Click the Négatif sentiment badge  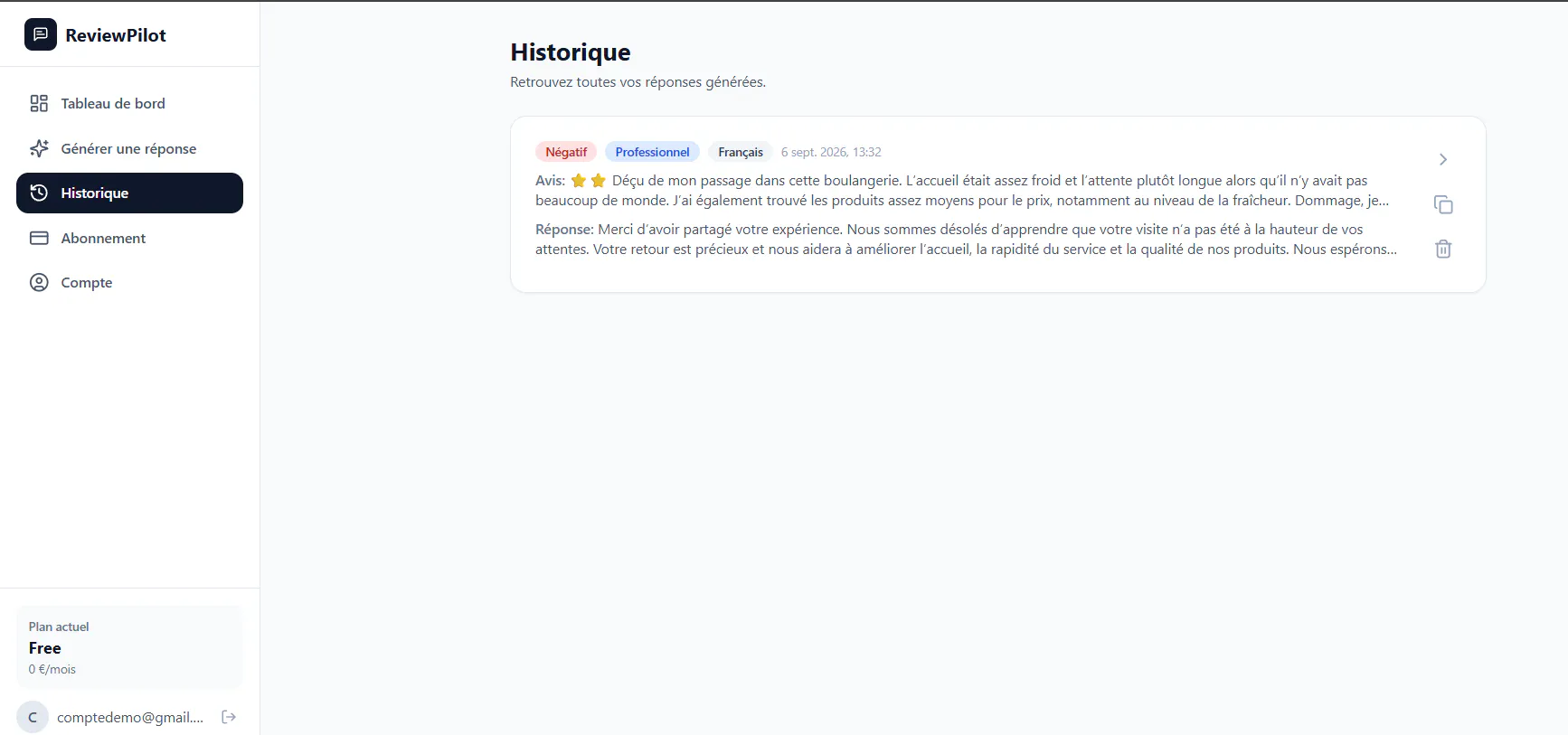566,152
